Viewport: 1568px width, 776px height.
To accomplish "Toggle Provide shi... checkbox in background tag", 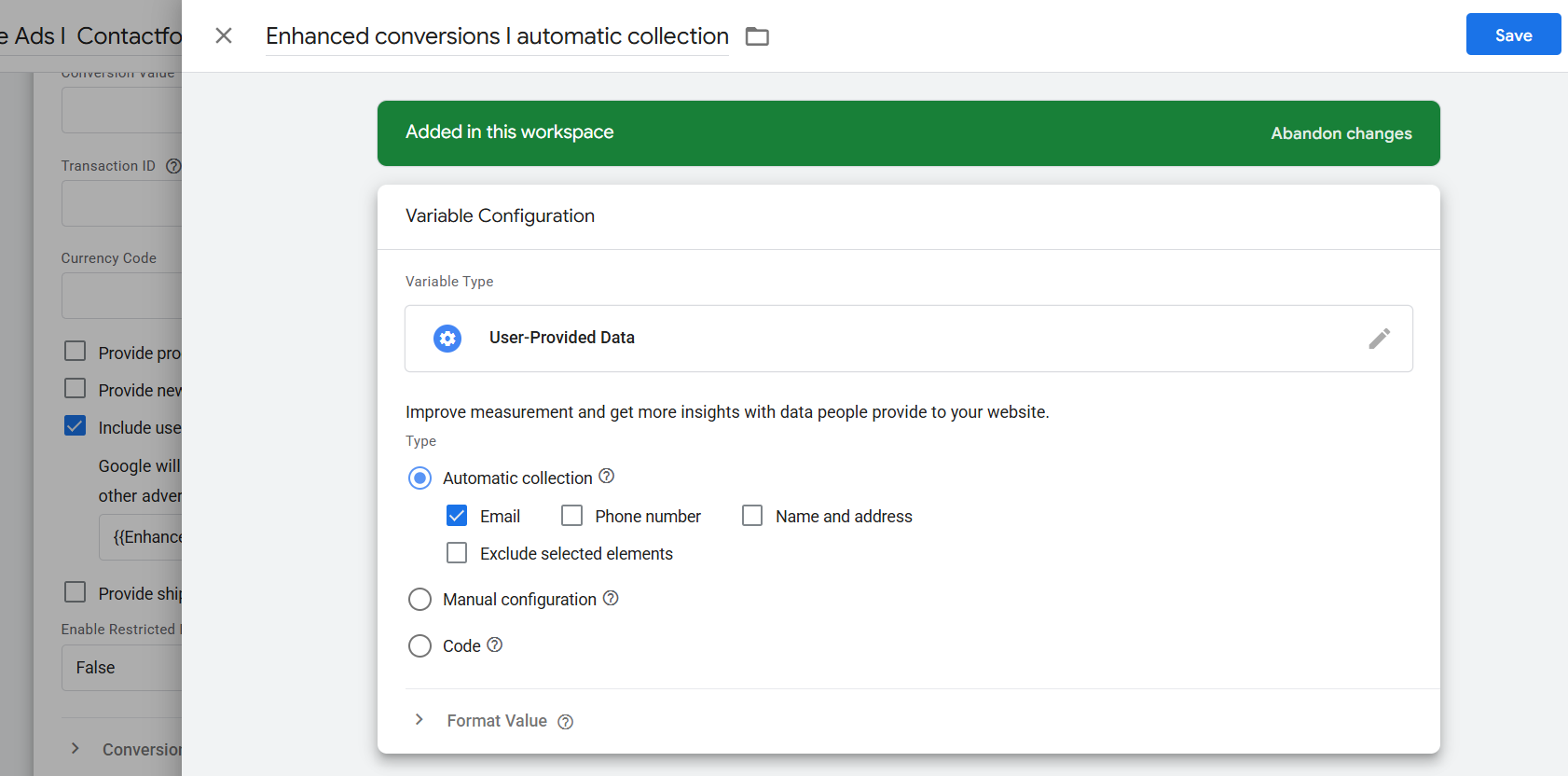I will 75,592.
